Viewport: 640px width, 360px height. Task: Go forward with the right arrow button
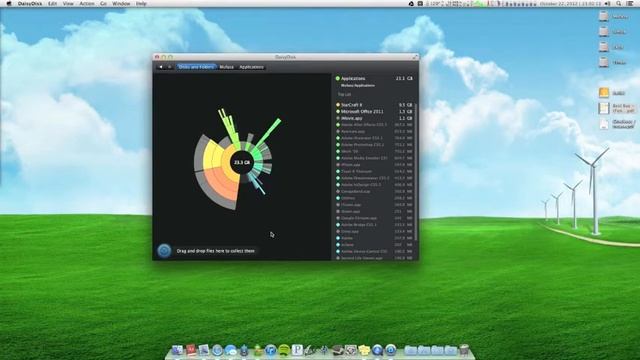(x=170, y=67)
